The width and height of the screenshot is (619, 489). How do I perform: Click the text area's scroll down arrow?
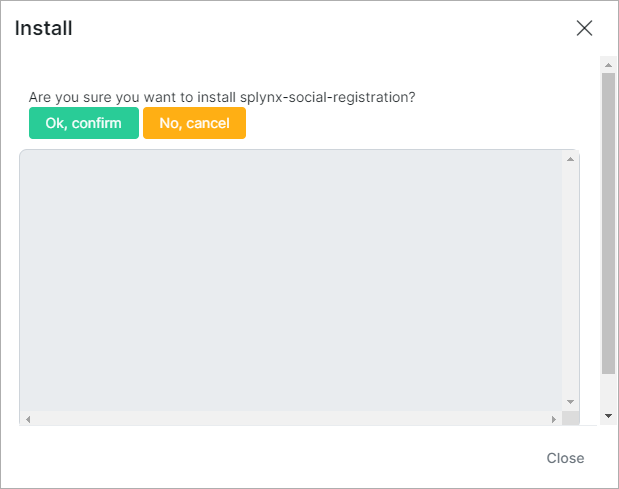(x=570, y=401)
